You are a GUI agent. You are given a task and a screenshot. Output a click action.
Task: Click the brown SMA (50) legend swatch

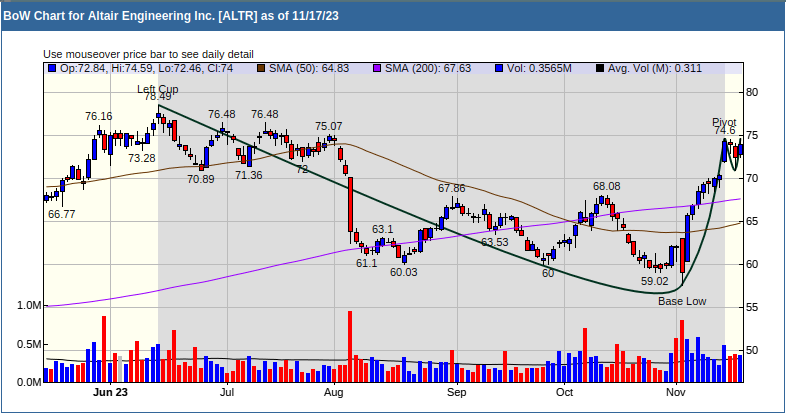[261, 69]
